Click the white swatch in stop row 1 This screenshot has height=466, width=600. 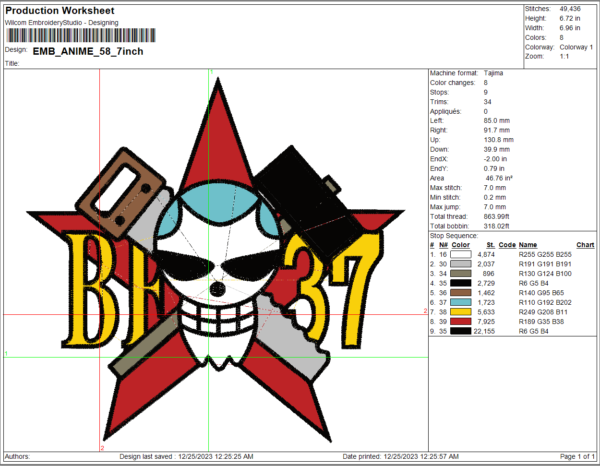[460, 254]
